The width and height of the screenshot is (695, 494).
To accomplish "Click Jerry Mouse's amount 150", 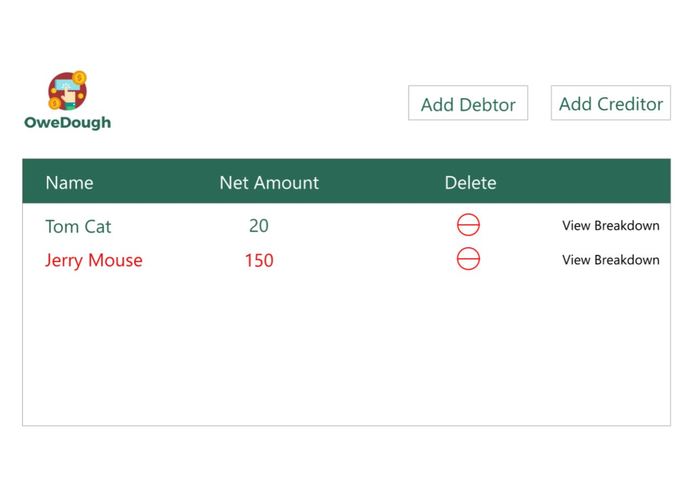I will (x=259, y=261).
